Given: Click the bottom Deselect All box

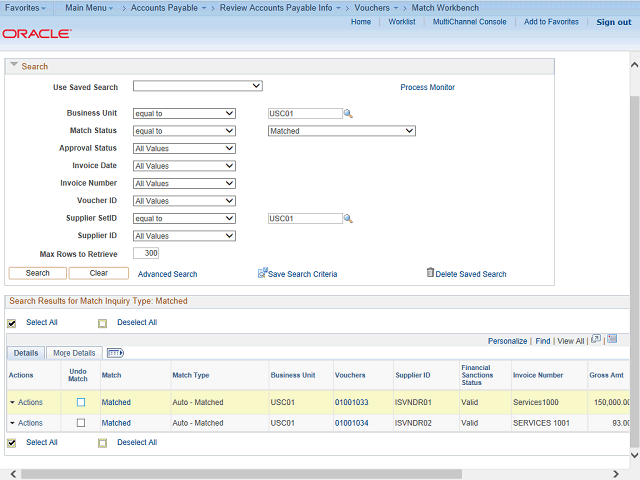Looking at the screenshot, I should pos(102,442).
